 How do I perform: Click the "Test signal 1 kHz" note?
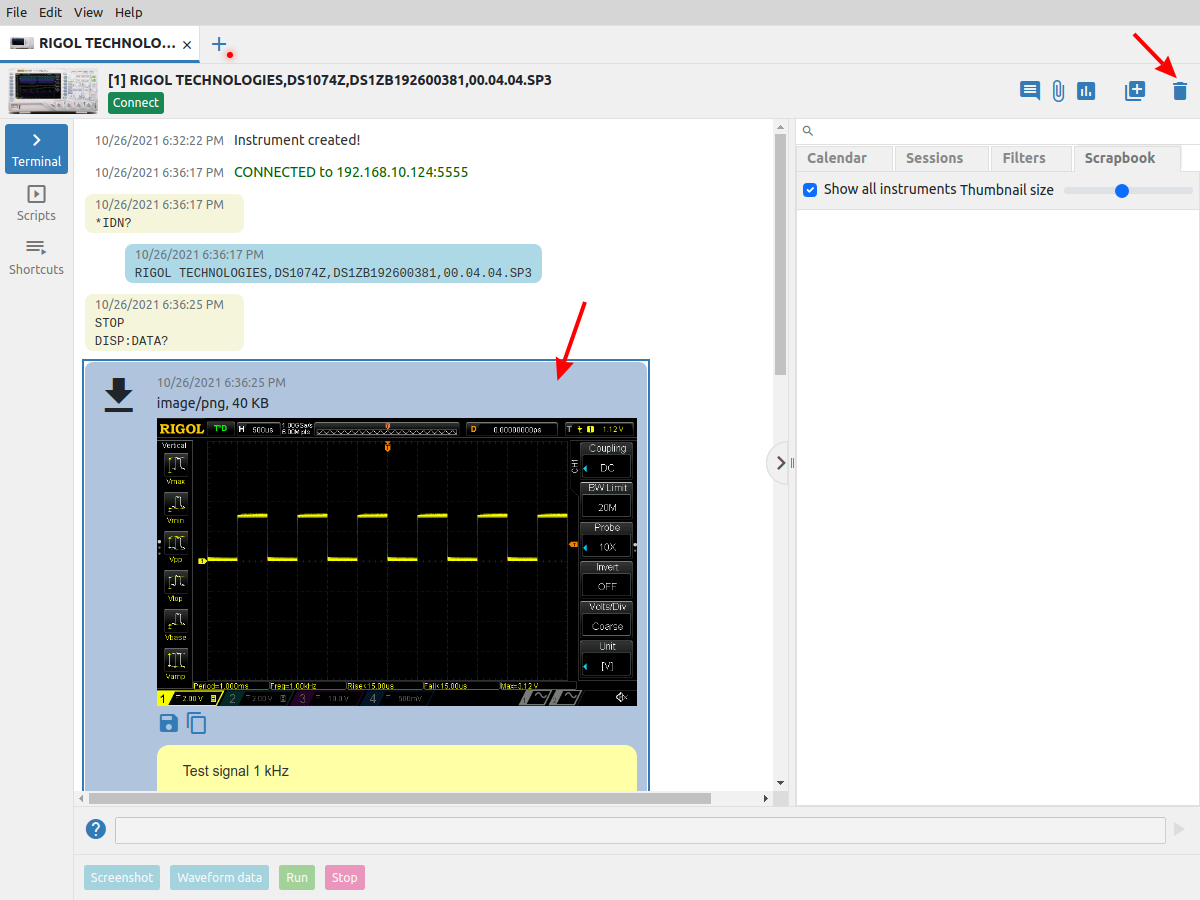(x=397, y=768)
